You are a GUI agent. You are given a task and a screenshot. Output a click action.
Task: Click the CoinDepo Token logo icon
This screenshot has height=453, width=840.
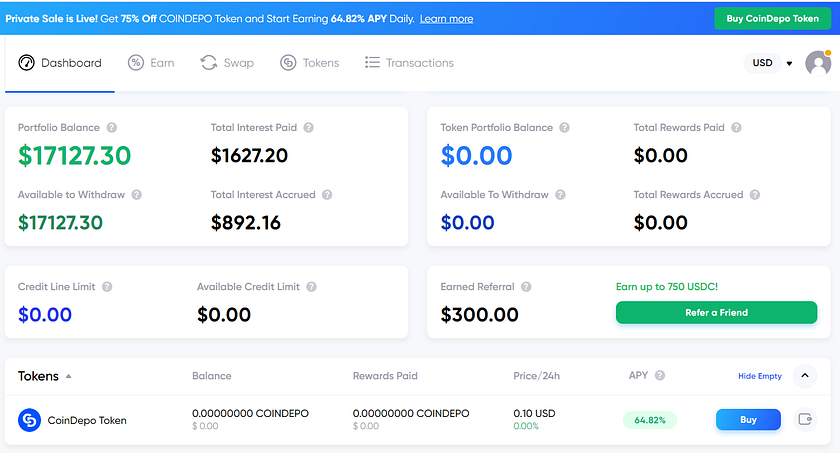[x=29, y=420]
